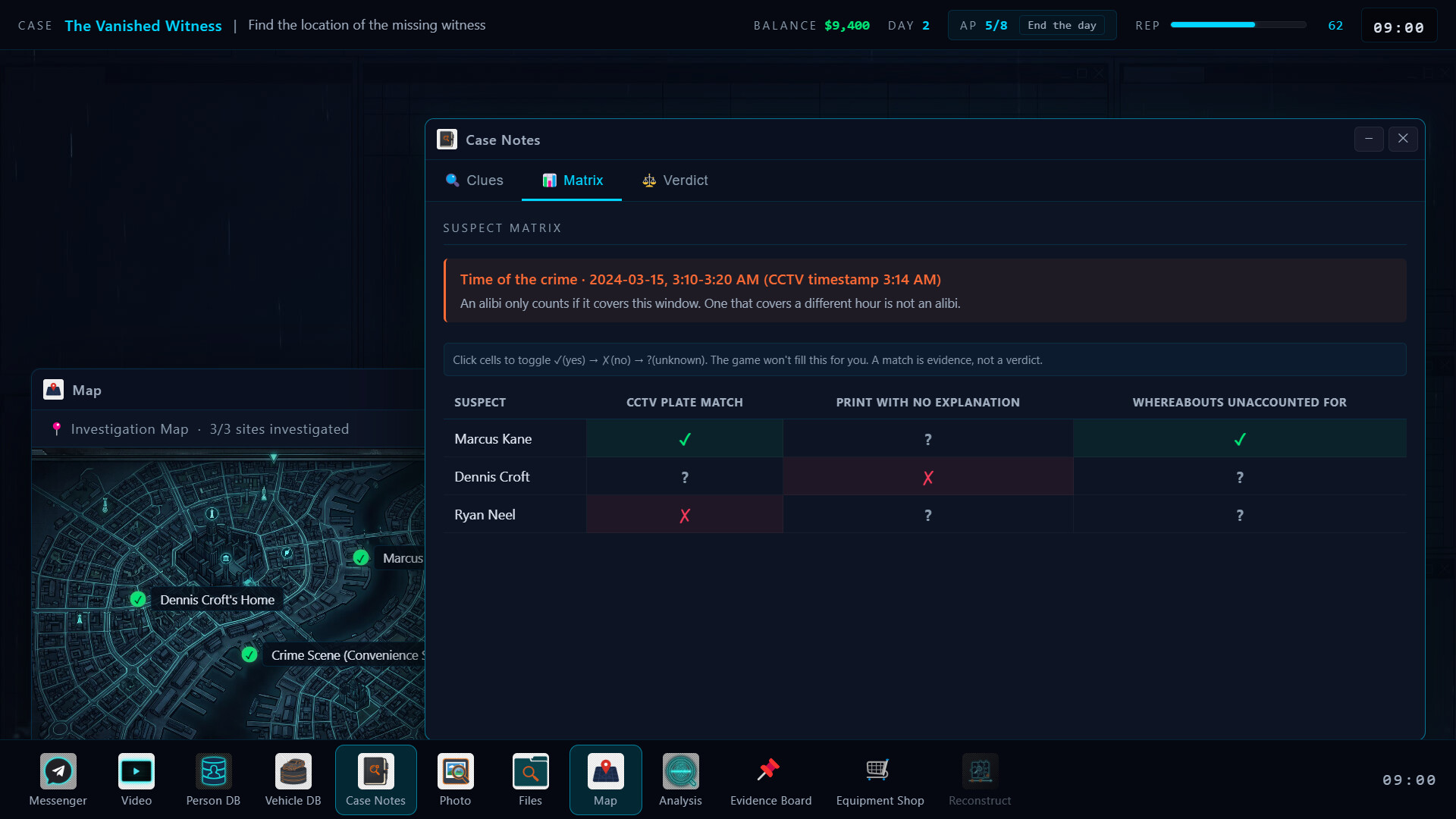Select the Matrix tab
Screen dimensions: 1456x819
[x=572, y=180]
